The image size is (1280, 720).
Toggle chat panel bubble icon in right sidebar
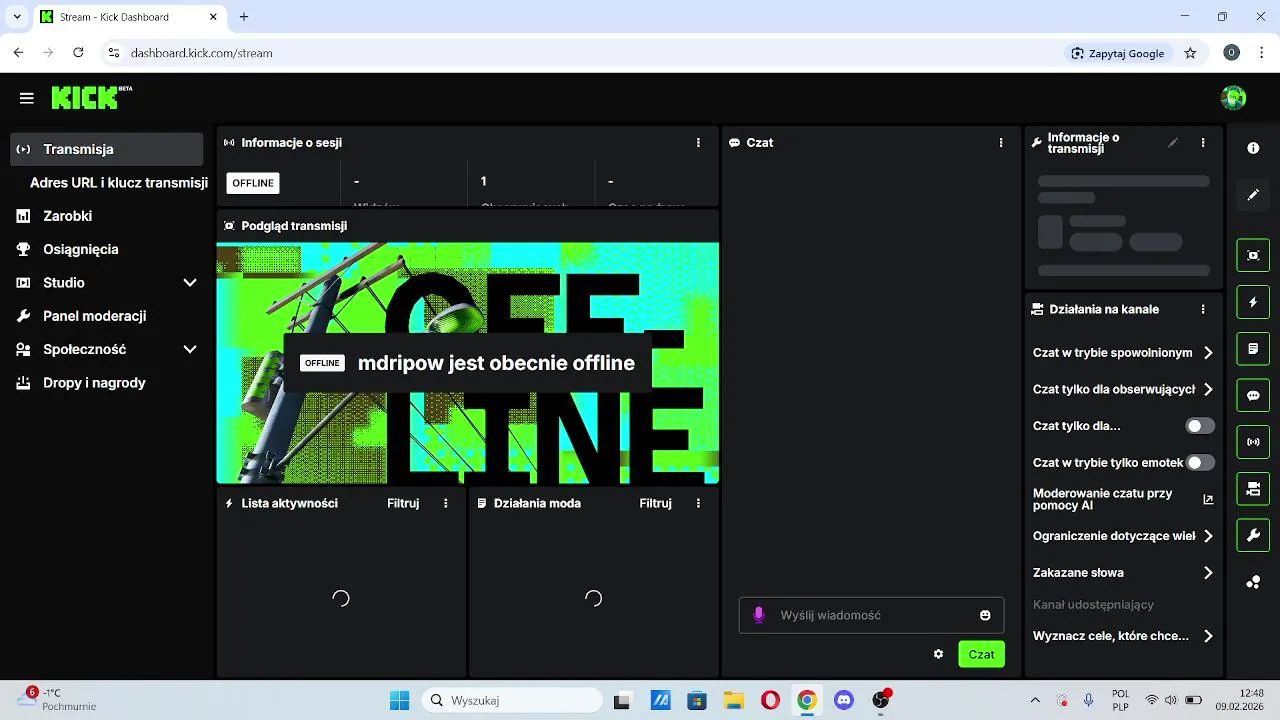coord(1253,396)
